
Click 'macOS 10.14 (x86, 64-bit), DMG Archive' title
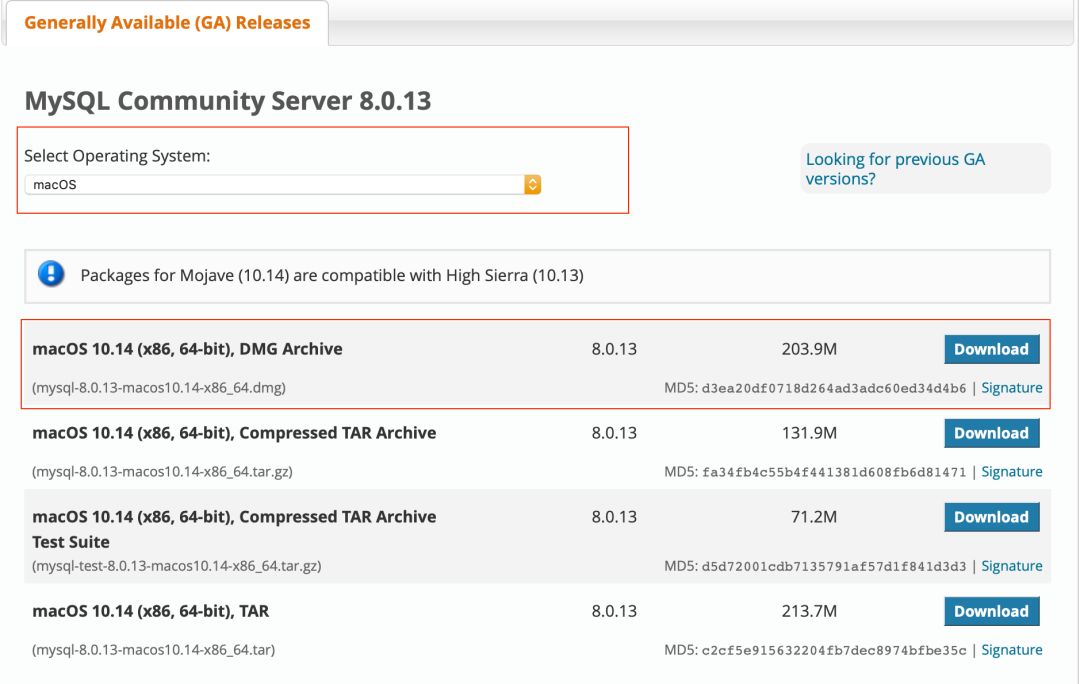click(187, 349)
